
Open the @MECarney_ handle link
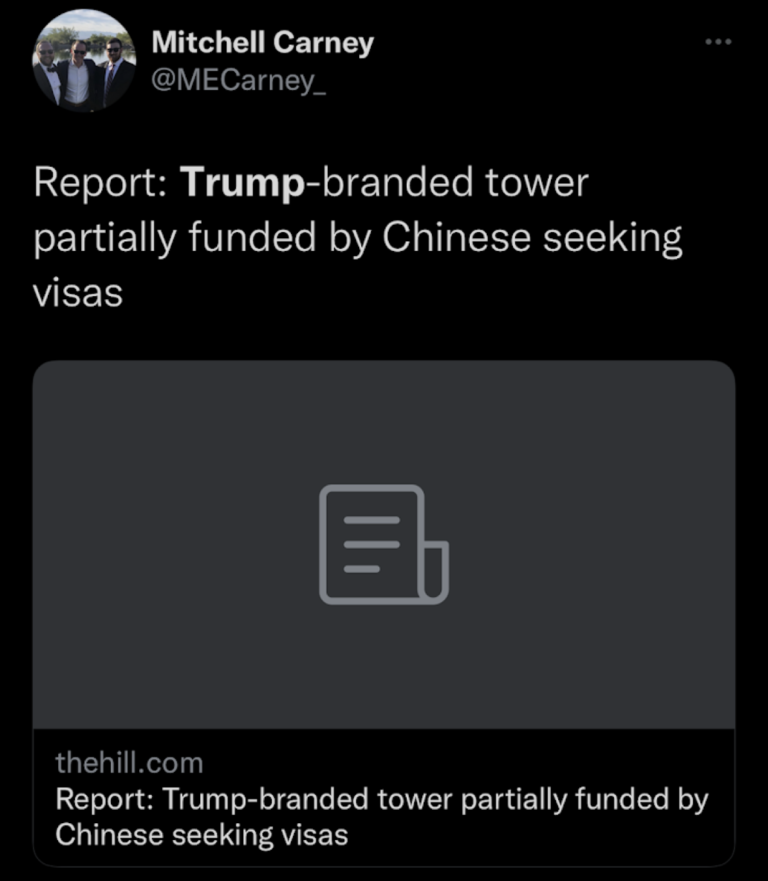237,81
